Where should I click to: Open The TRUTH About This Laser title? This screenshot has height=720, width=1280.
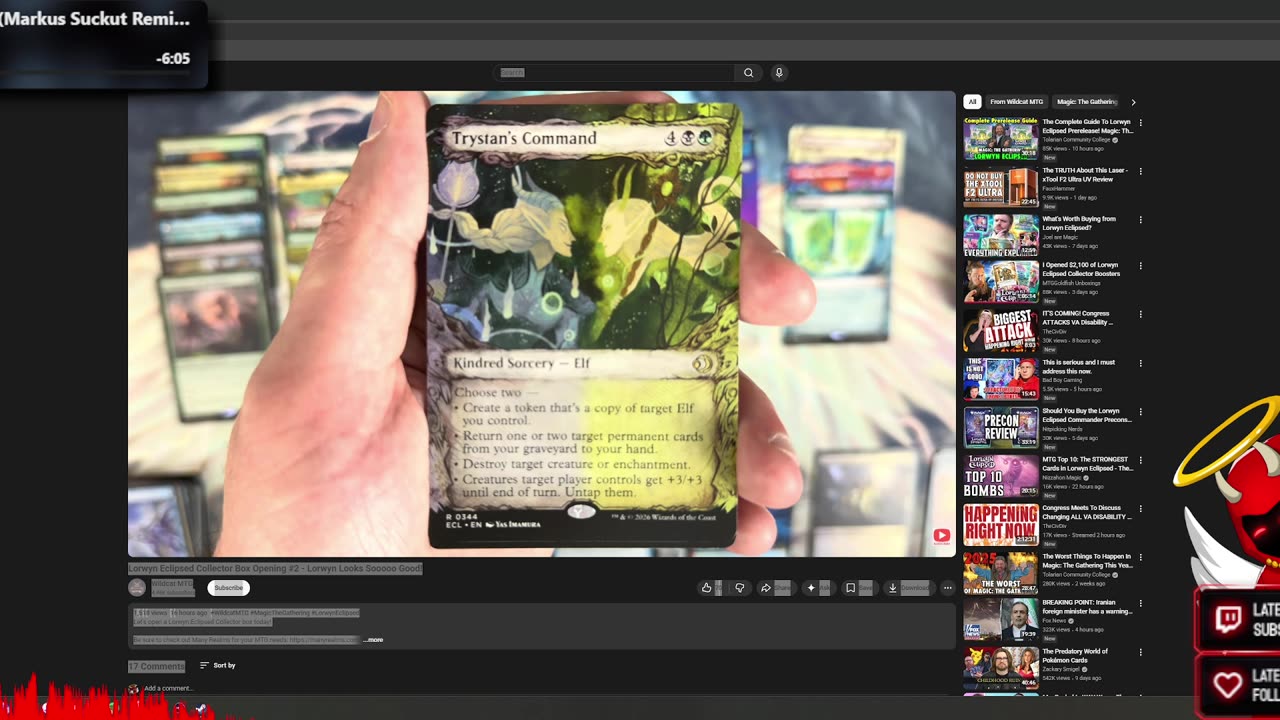point(1085,175)
